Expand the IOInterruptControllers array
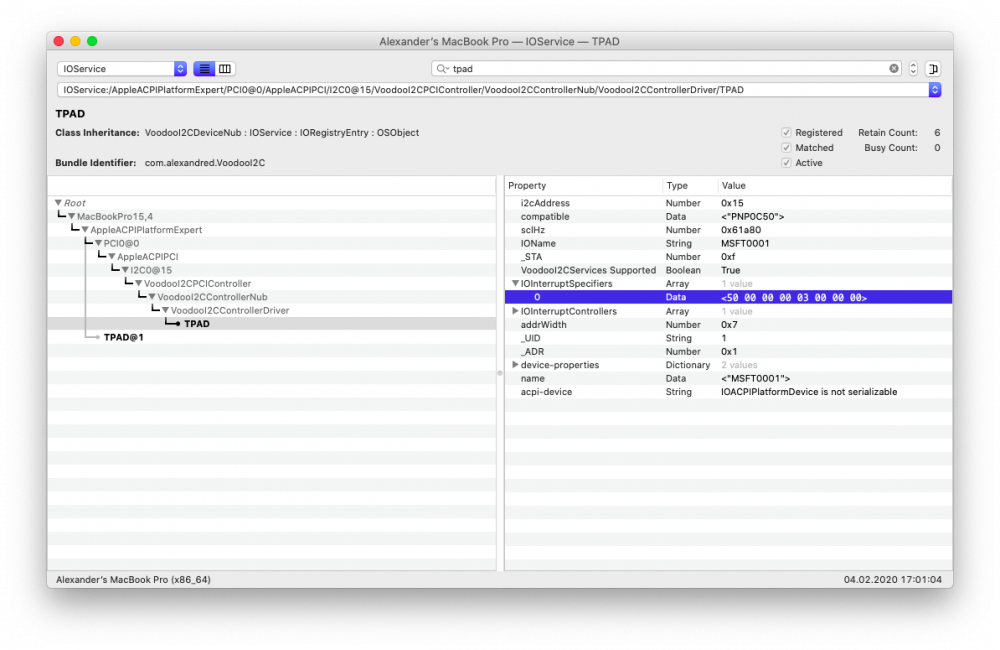1000x650 pixels. pyautogui.click(x=515, y=311)
